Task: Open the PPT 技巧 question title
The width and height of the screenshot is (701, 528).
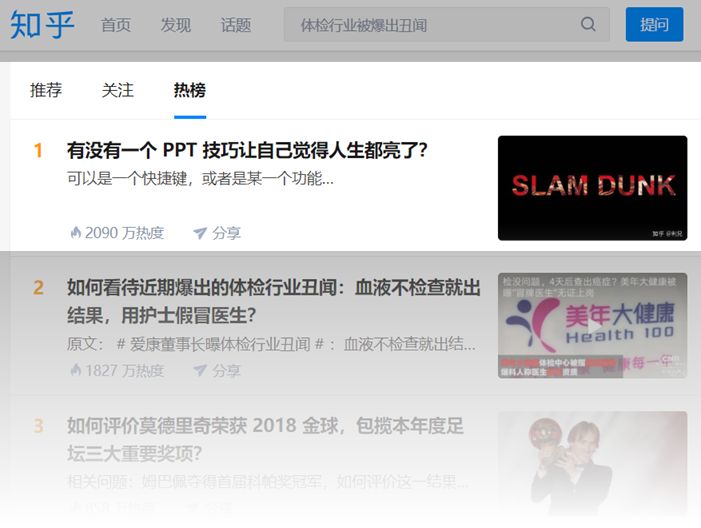Action: click(247, 150)
